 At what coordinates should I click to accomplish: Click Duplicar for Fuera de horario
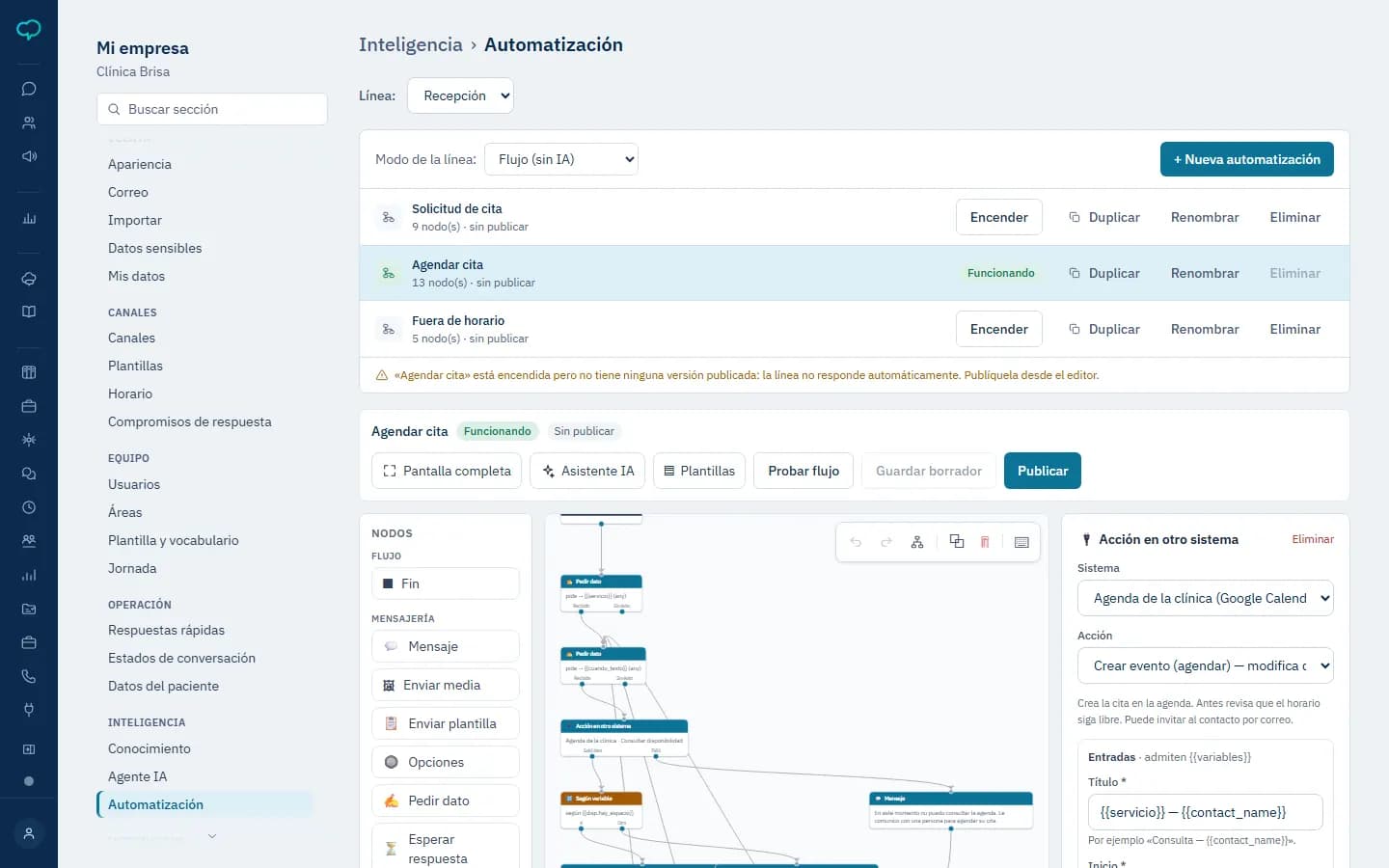click(1104, 329)
